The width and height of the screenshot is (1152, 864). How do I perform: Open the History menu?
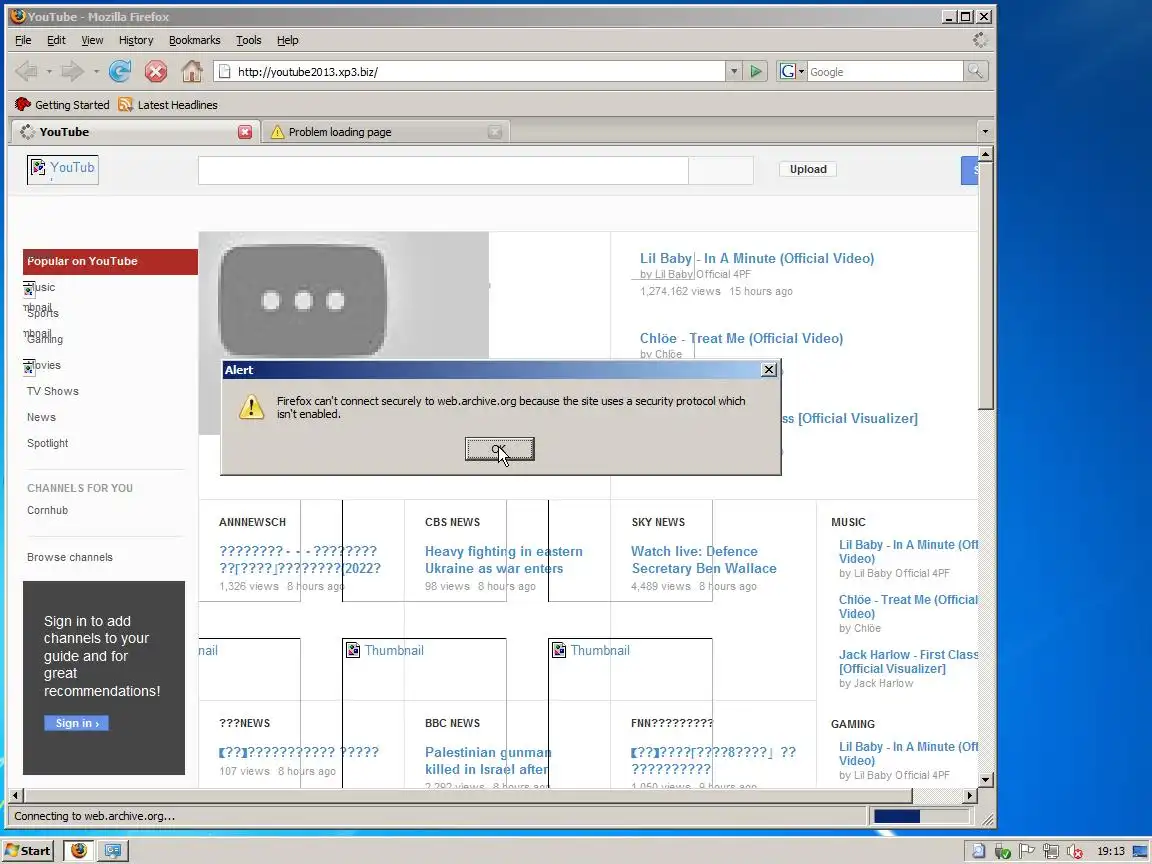(x=136, y=40)
